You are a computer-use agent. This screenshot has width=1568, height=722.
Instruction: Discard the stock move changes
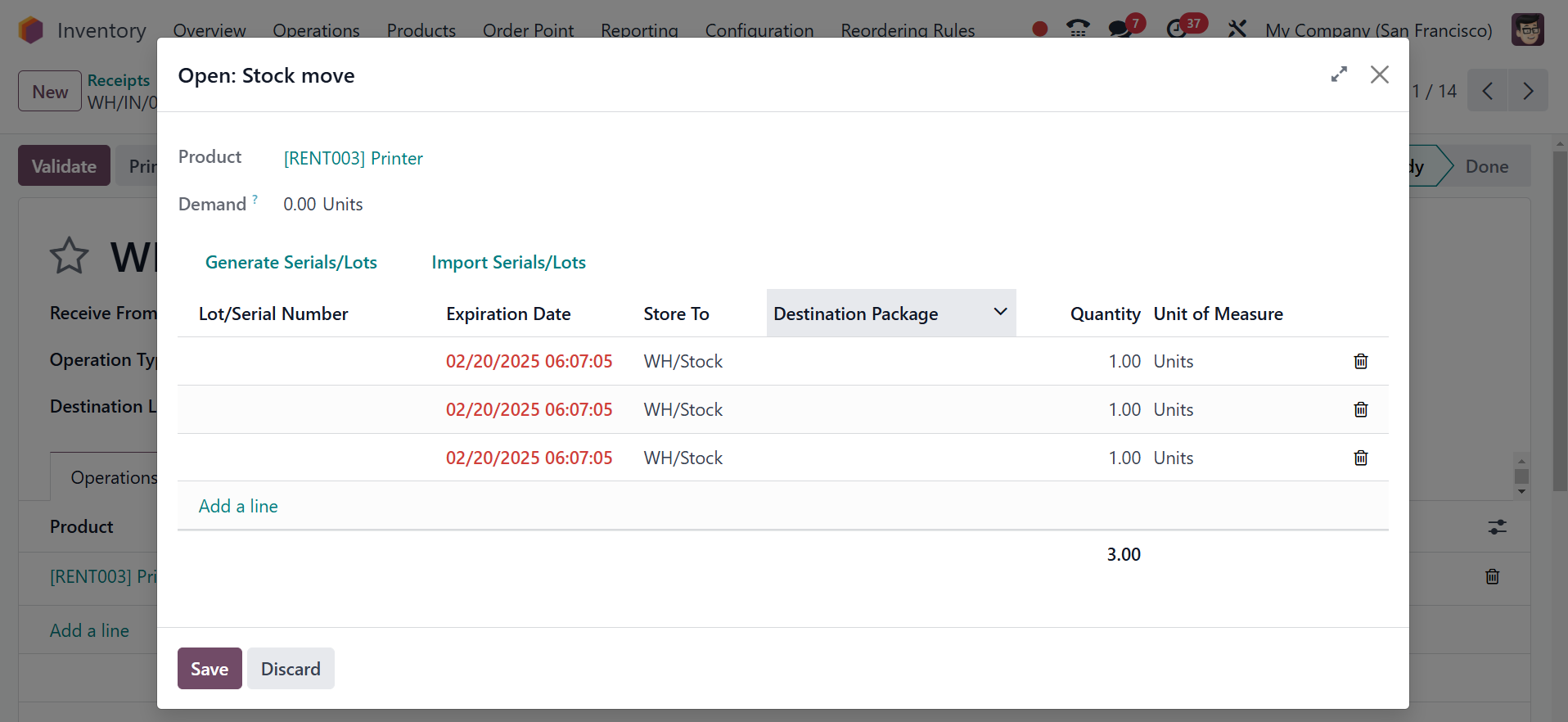[x=291, y=668]
